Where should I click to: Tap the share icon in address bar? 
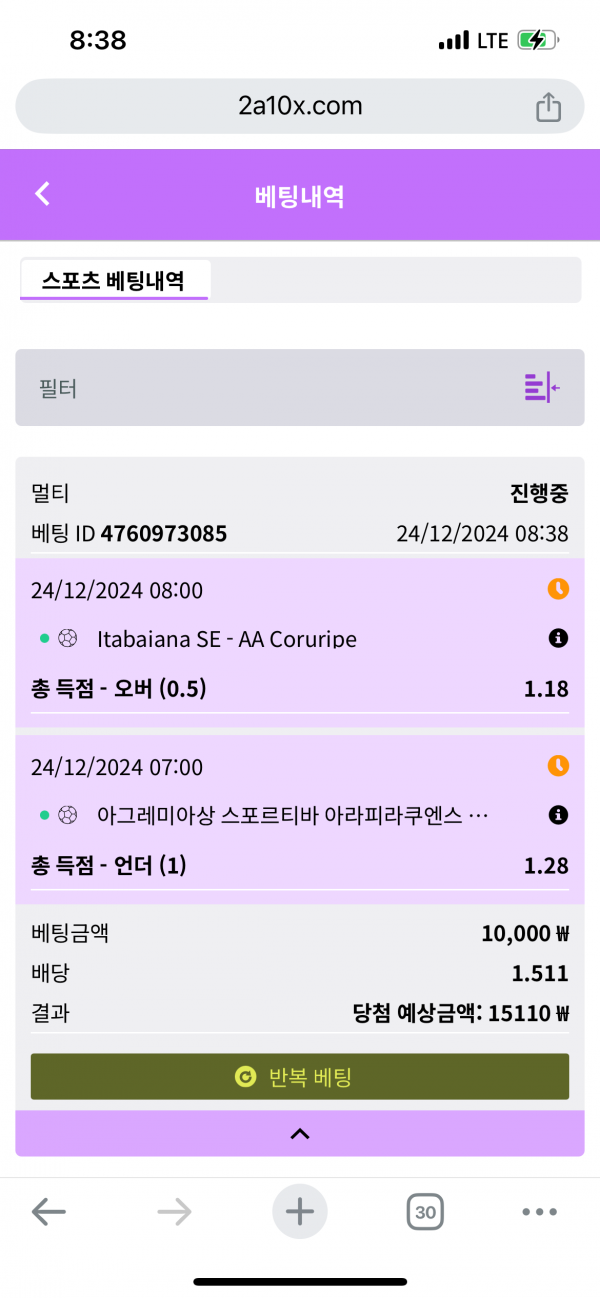pos(548,107)
